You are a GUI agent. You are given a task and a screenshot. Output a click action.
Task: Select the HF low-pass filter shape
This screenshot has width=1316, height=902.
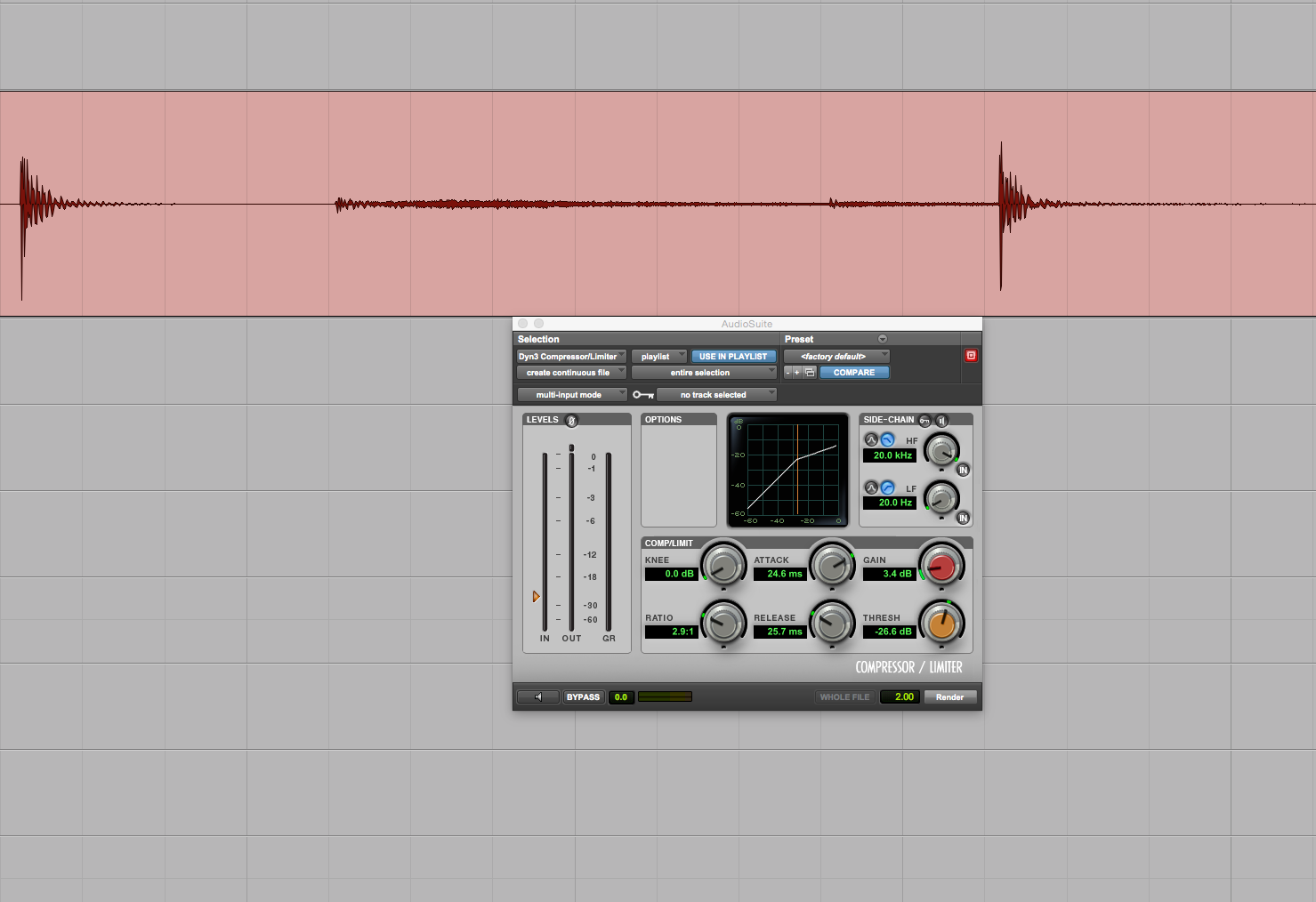(887, 439)
